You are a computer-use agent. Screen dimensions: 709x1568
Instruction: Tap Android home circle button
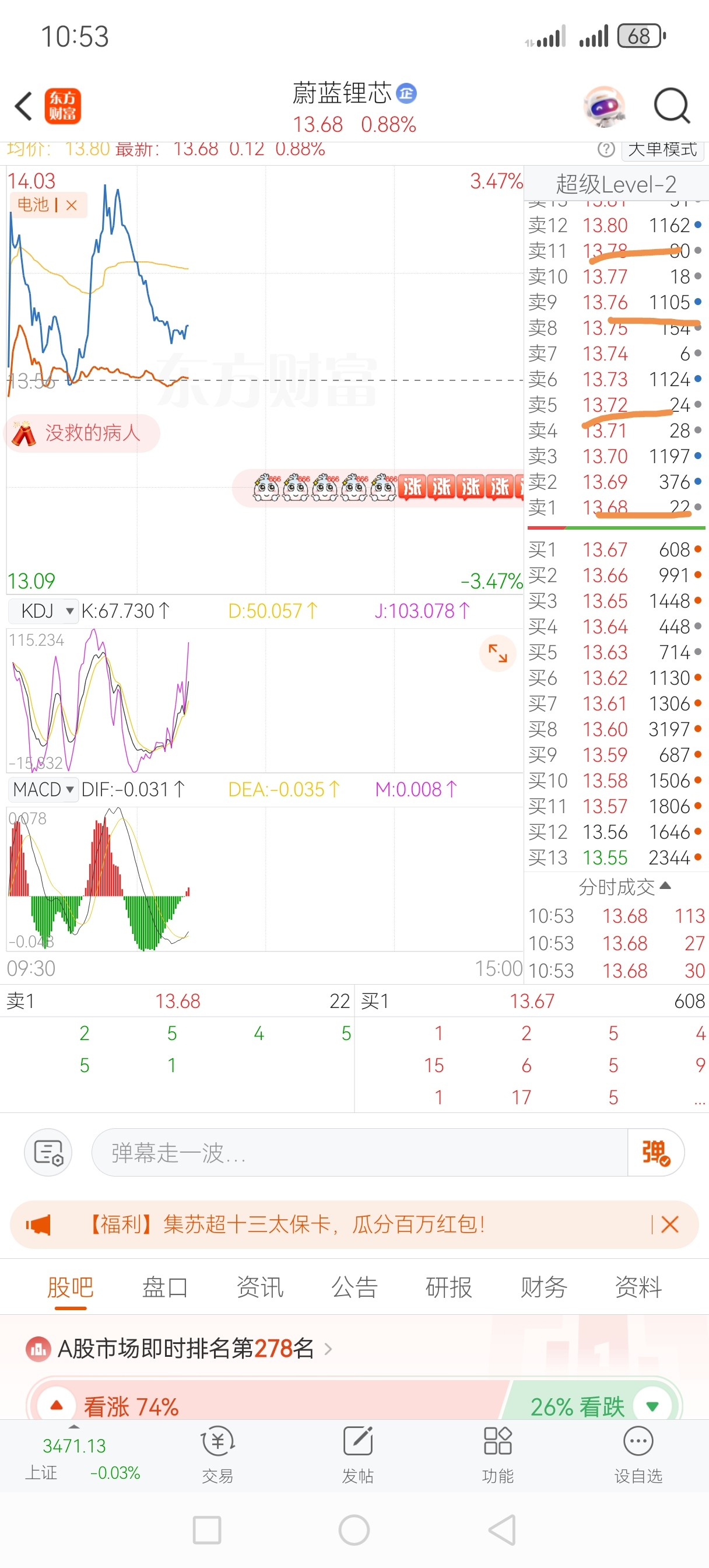tap(354, 1529)
